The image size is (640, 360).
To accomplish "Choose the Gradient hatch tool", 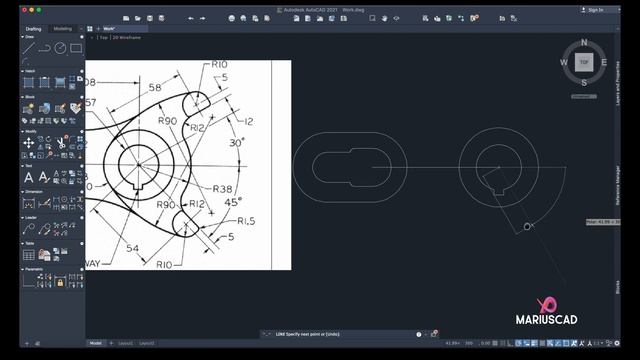I will [x=60, y=82].
